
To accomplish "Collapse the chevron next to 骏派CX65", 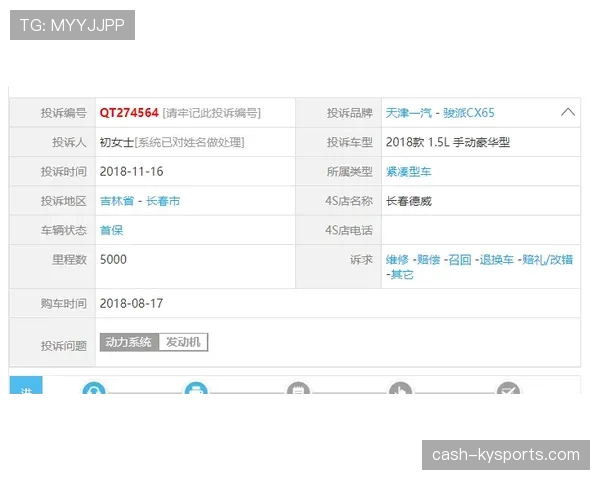I will pos(568,112).
